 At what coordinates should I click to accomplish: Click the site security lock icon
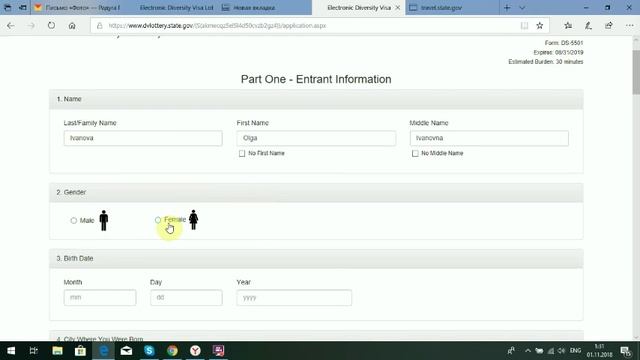(100, 26)
